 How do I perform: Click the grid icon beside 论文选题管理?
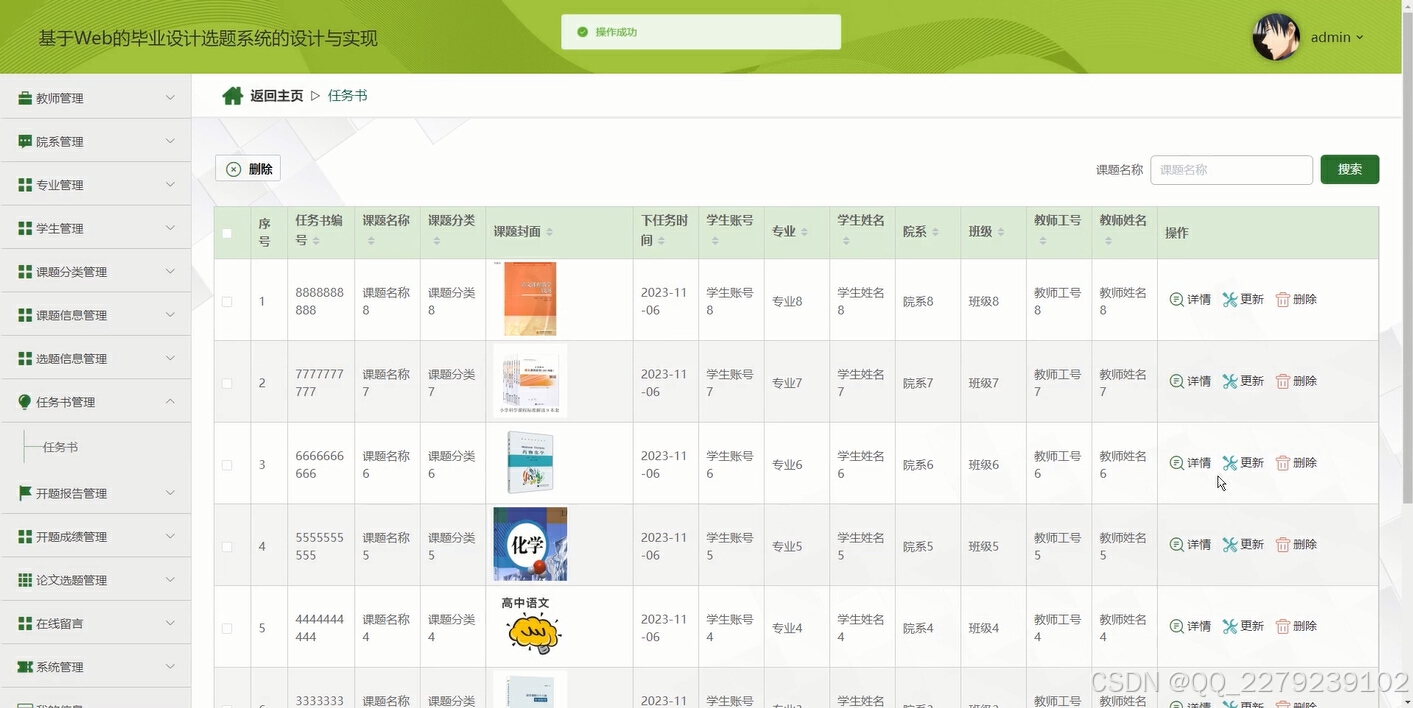tap(23, 579)
